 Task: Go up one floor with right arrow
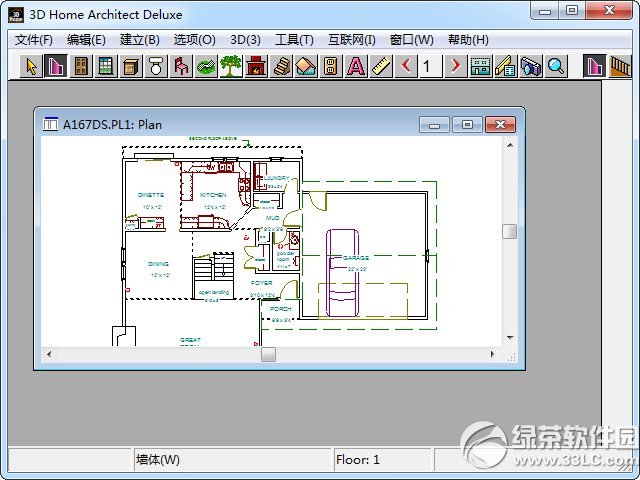(x=456, y=66)
